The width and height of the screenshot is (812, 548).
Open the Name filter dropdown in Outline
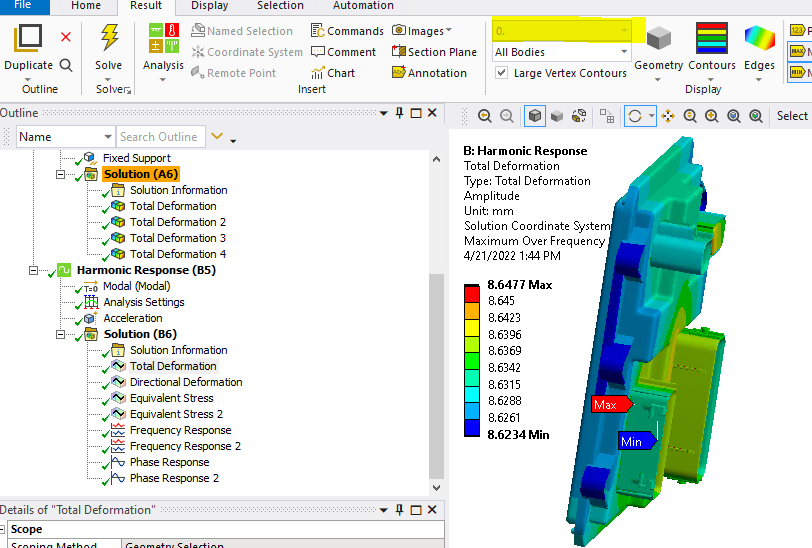[x=108, y=137]
